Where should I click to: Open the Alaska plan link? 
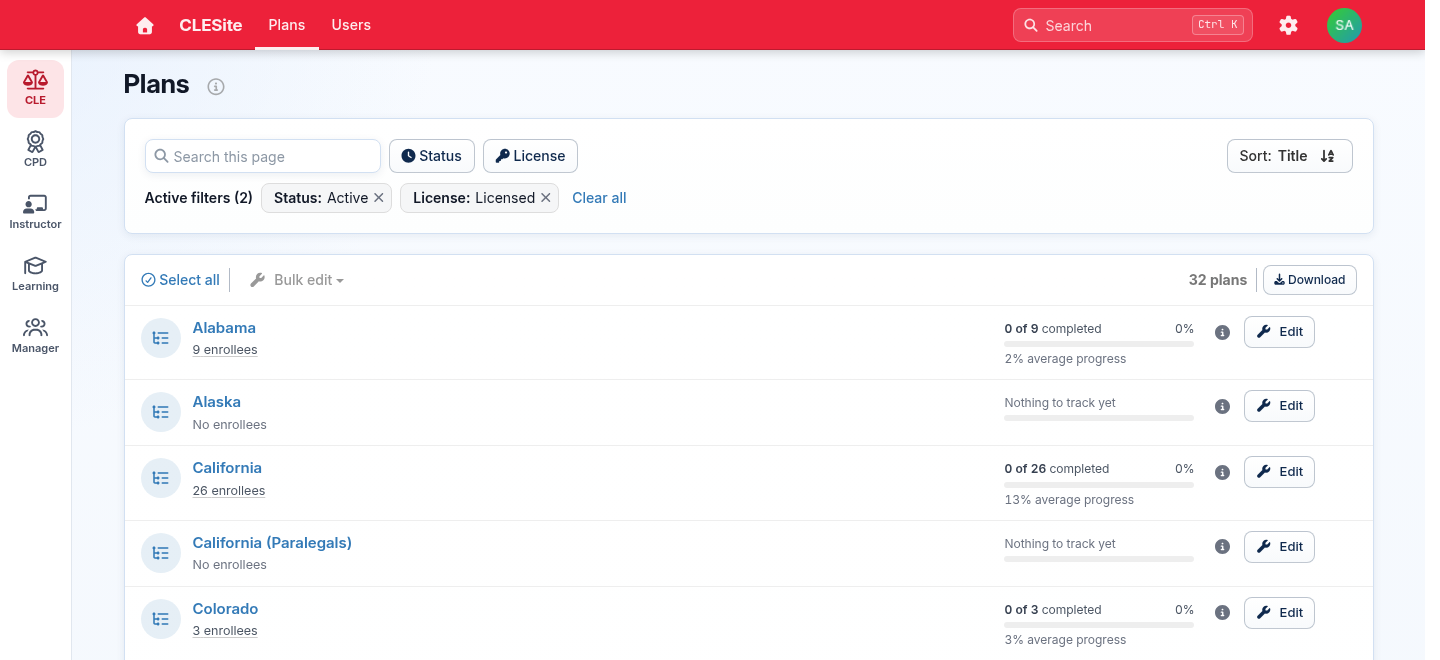click(217, 402)
